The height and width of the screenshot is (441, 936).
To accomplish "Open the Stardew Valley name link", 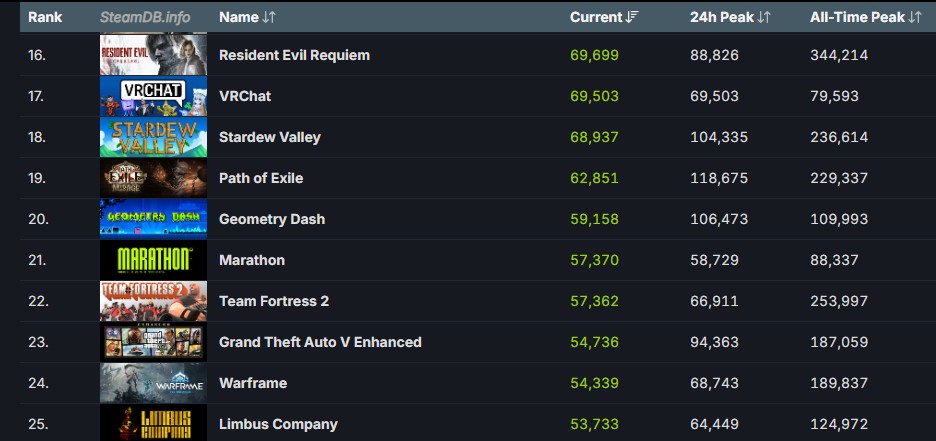I will click(270, 137).
